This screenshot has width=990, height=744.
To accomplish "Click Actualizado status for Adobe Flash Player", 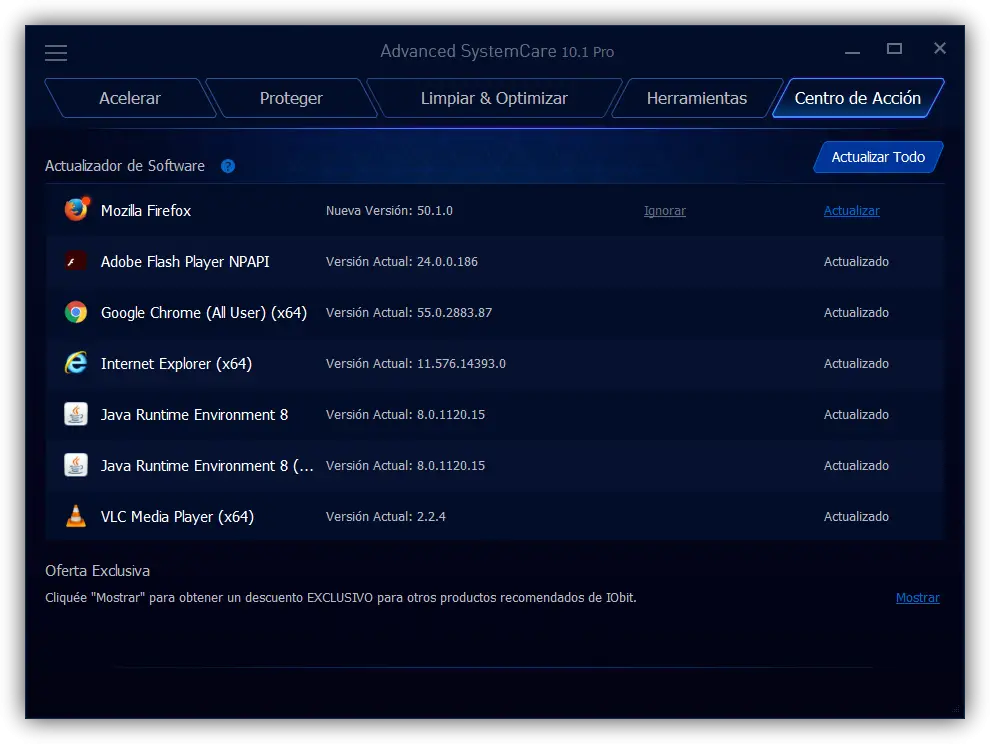I will [x=856, y=261].
